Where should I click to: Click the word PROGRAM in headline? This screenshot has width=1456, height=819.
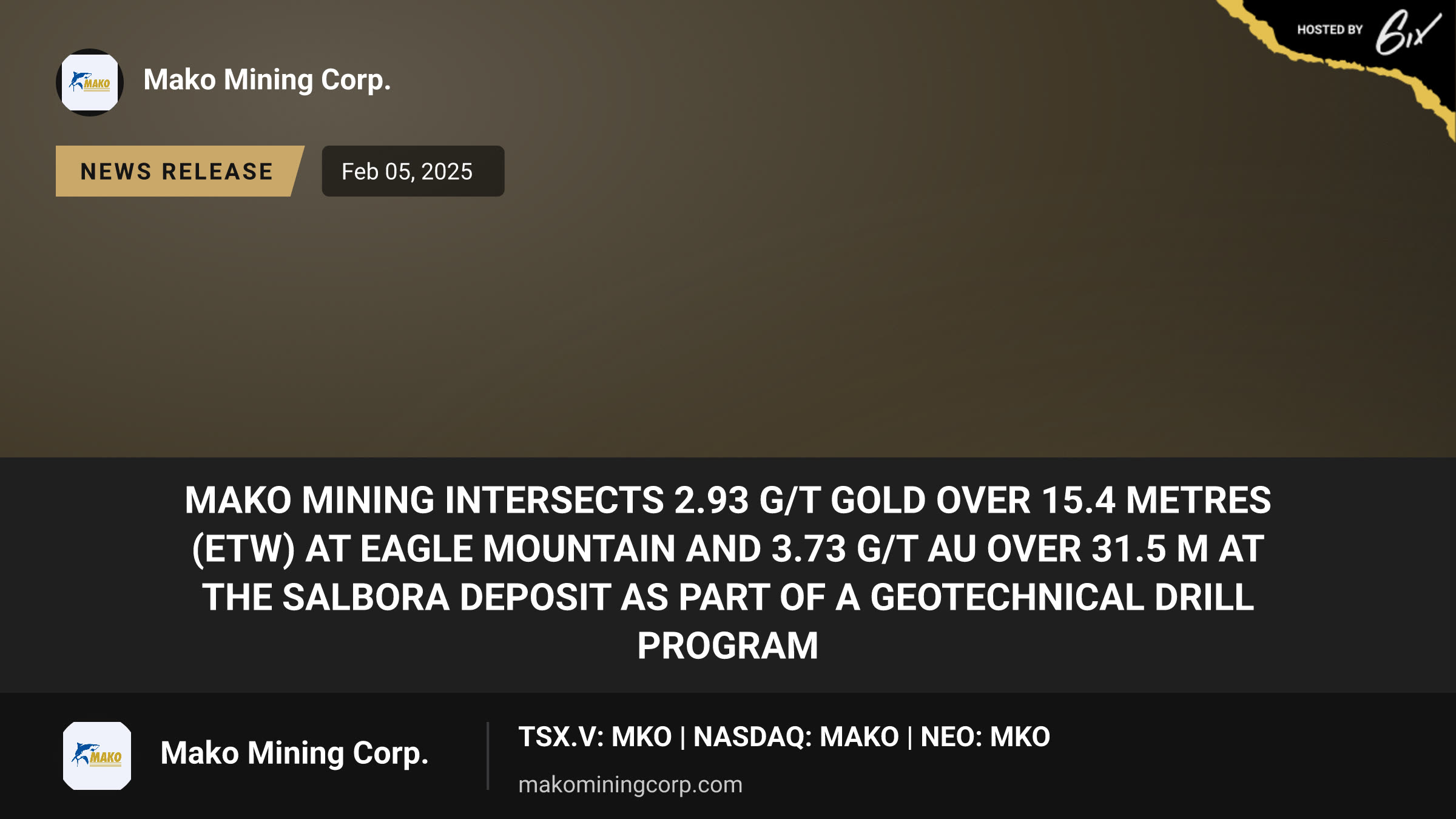tap(728, 646)
